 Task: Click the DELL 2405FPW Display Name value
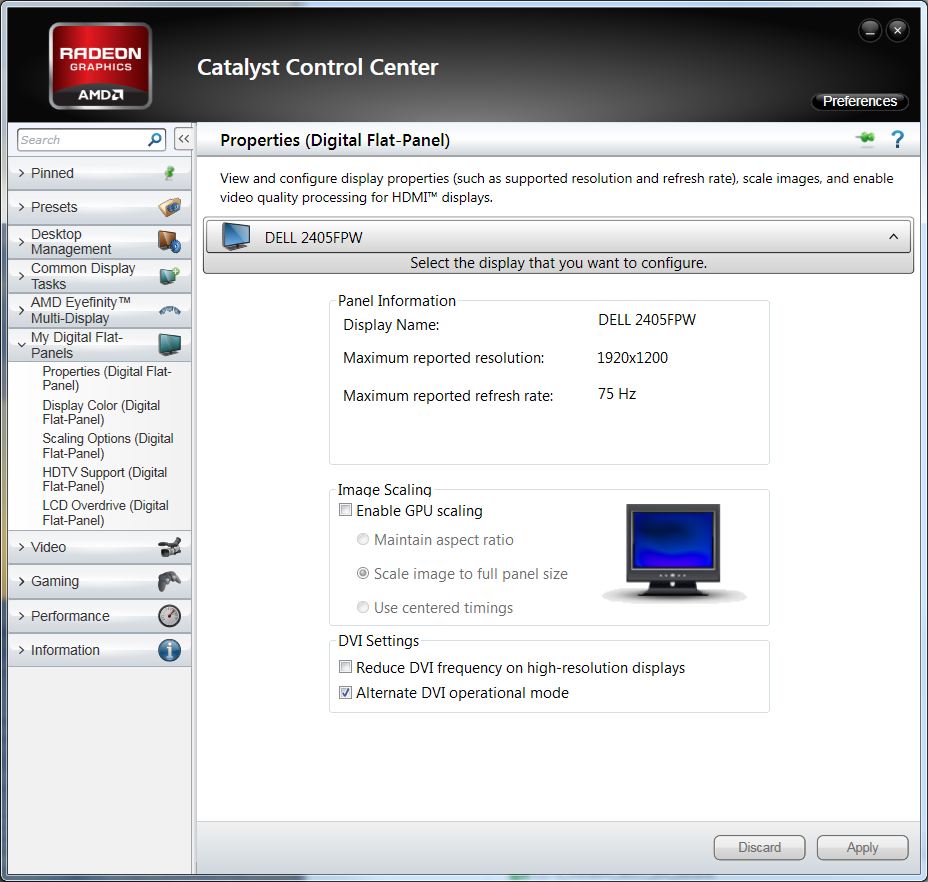pyautogui.click(x=647, y=320)
